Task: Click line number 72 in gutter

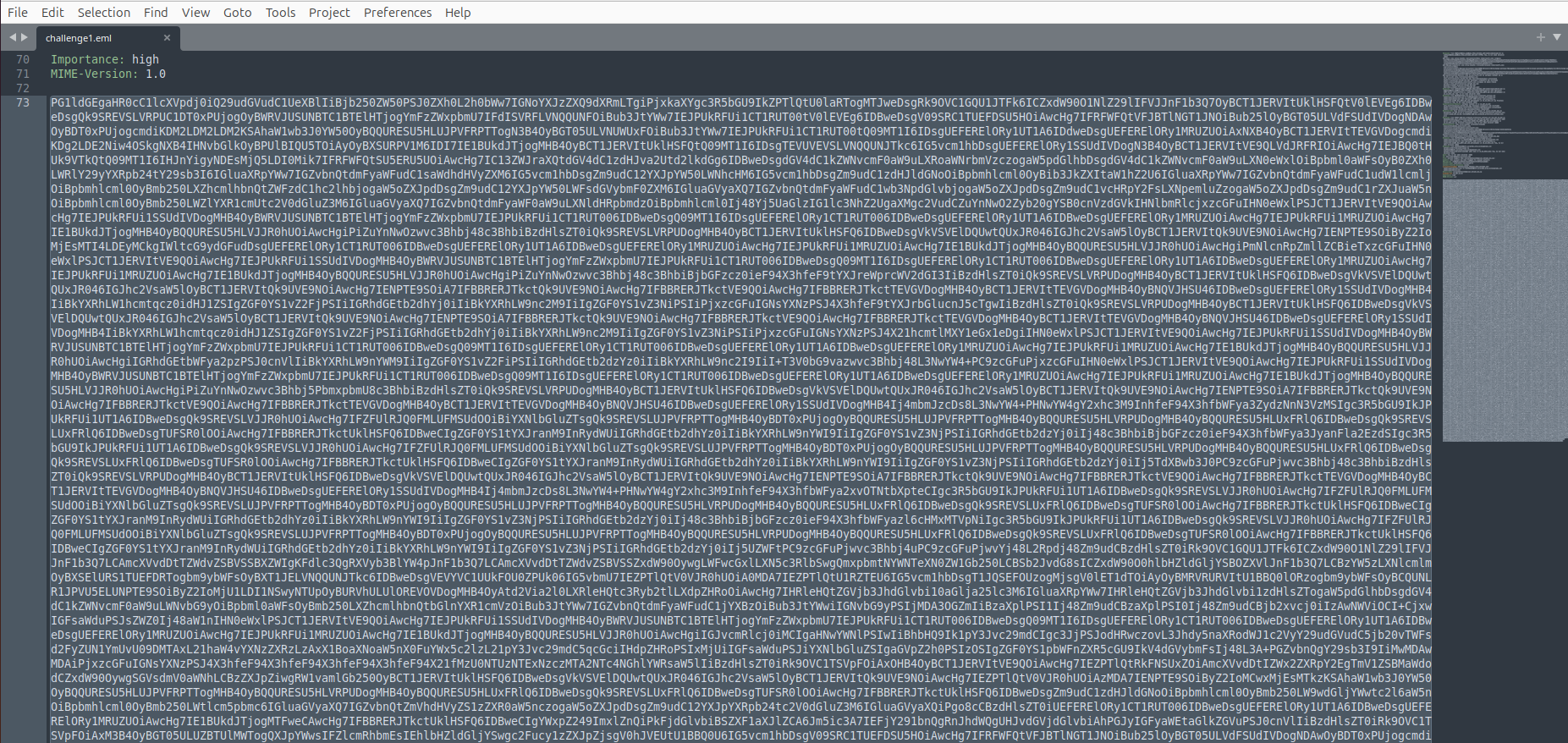Action: tap(23, 88)
